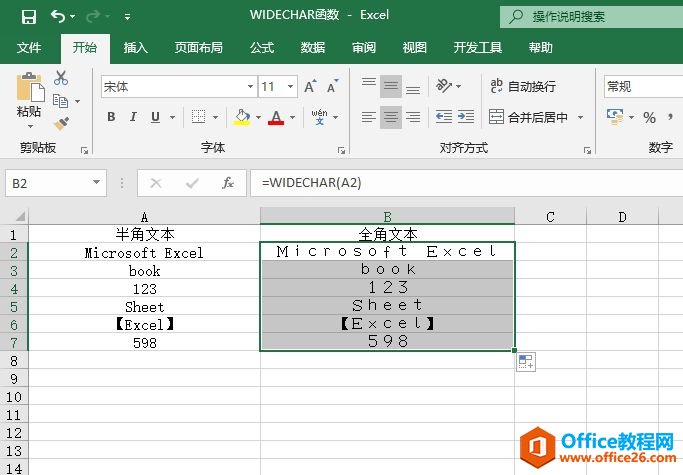The height and width of the screenshot is (475, 683).
Task: Expand the 粘贴 paste options arrow
Action: click(30, 126)
